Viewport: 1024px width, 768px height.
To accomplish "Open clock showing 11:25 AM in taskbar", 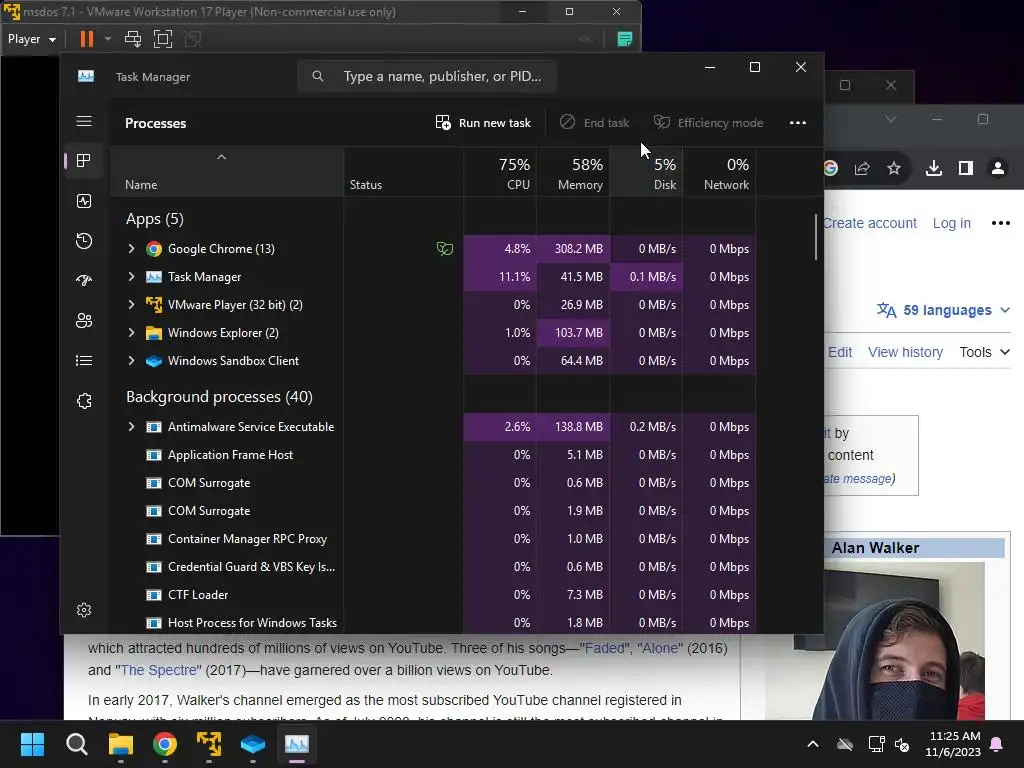I will (953, 744).
